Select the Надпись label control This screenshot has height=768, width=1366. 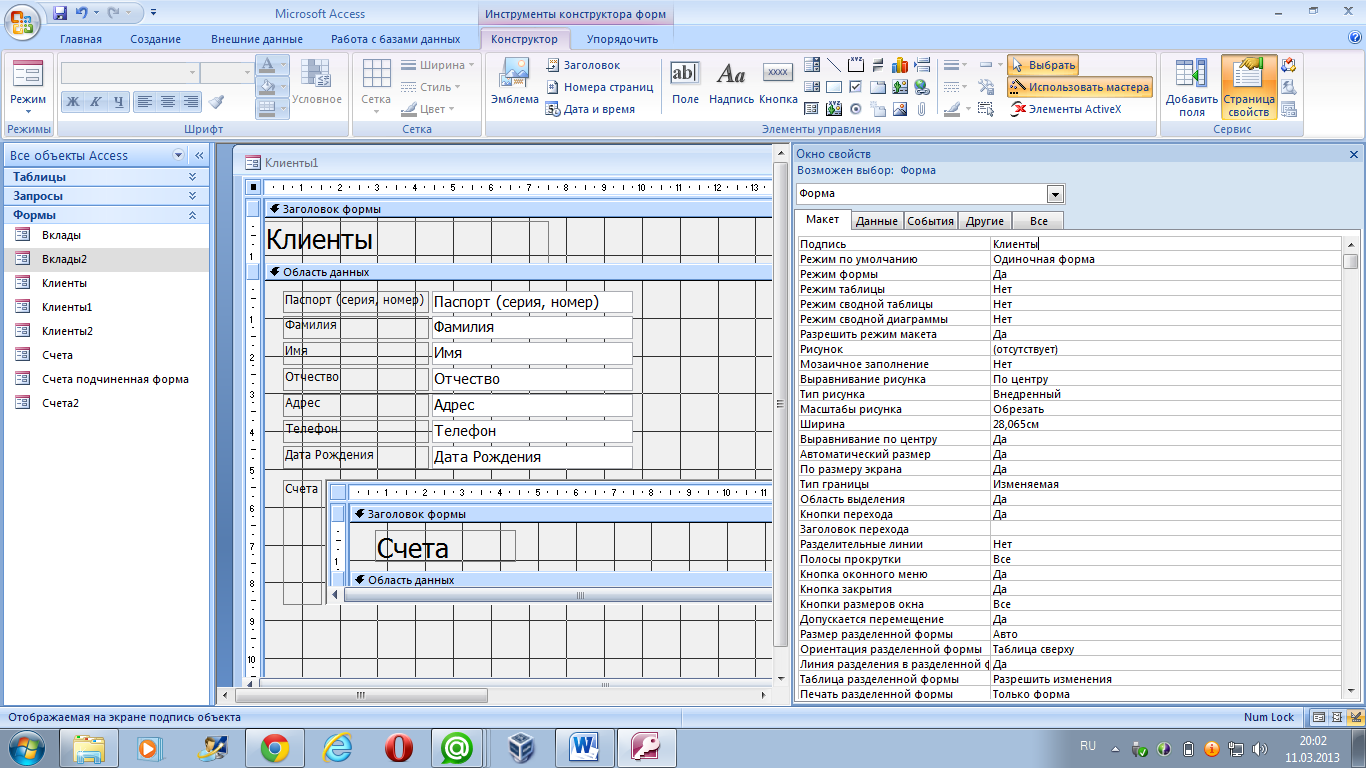click(731, 83)
